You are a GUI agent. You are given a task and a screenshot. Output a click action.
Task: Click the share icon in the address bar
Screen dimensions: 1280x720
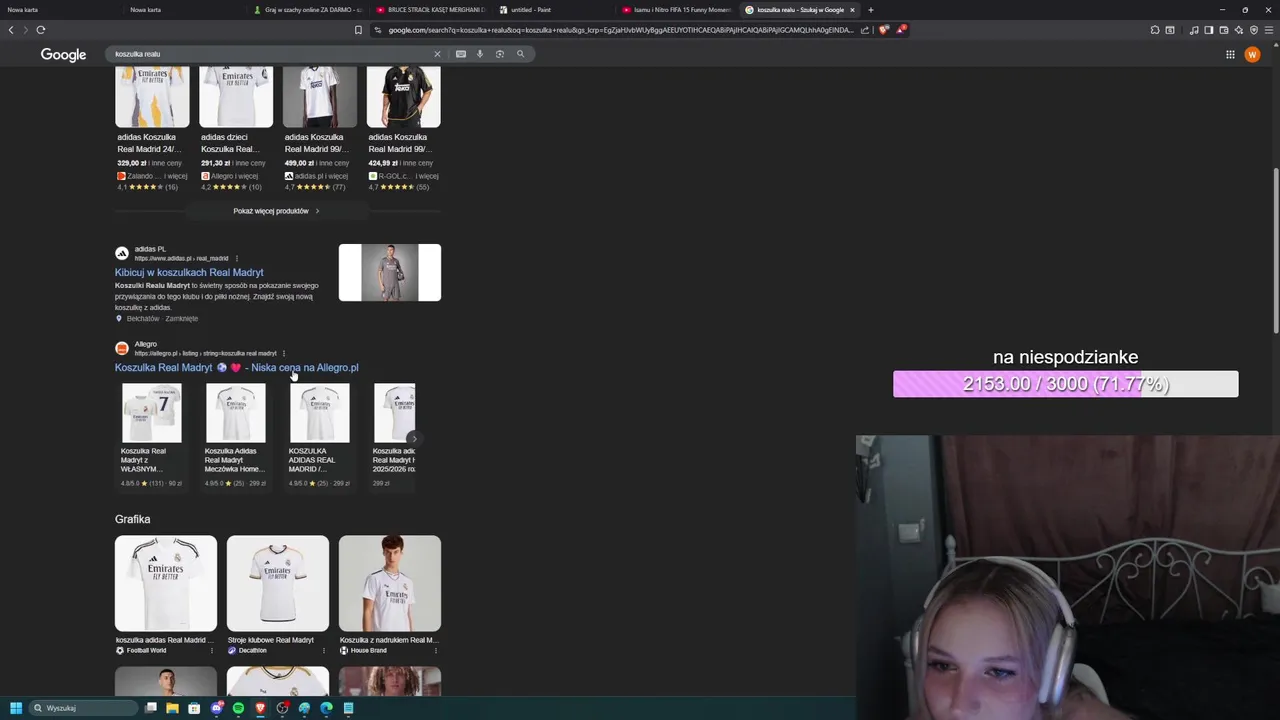pyautogui.click(x=865, y=30)
